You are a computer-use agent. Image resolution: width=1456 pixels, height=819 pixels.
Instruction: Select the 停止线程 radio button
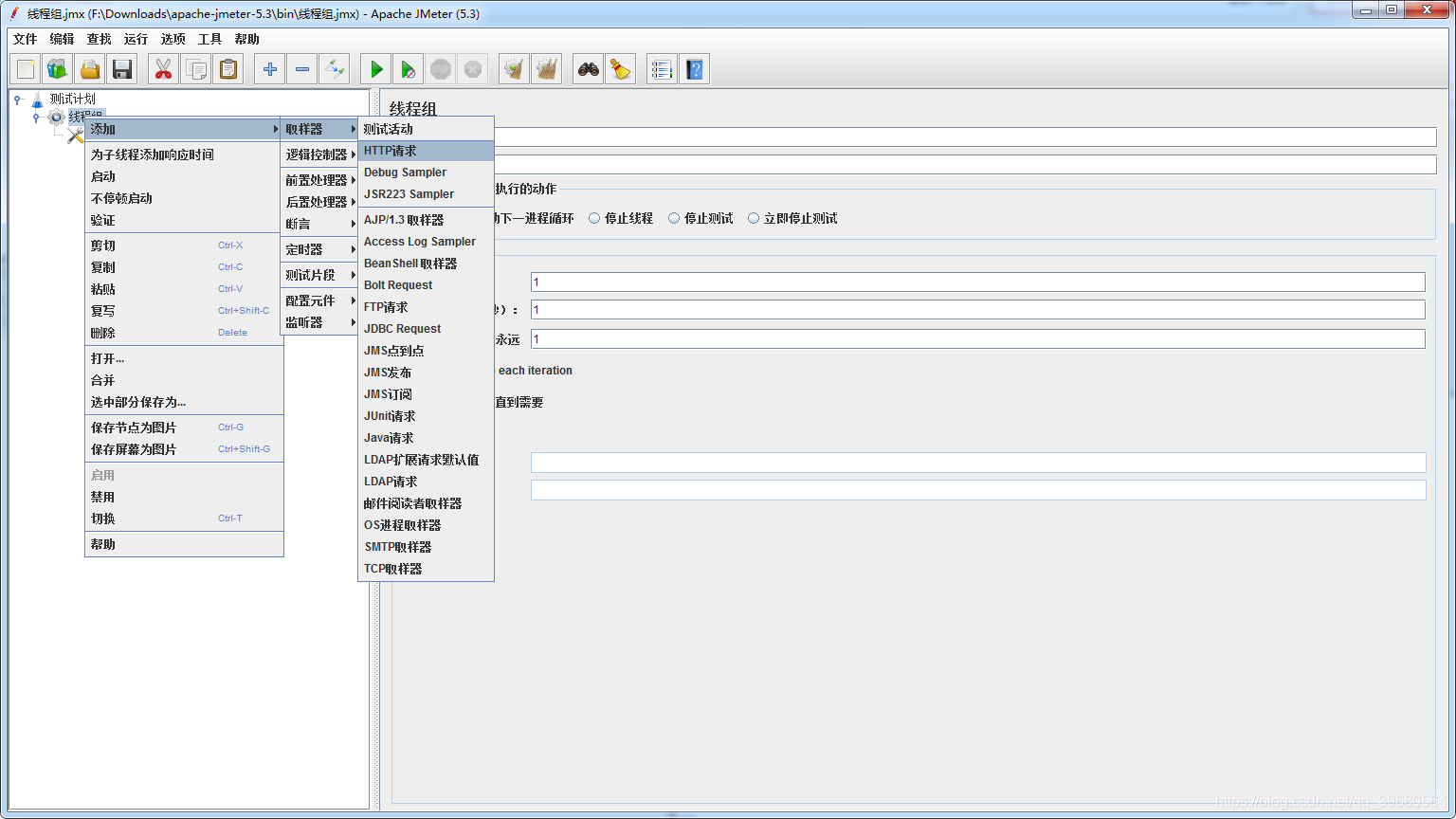coord(594,218)
